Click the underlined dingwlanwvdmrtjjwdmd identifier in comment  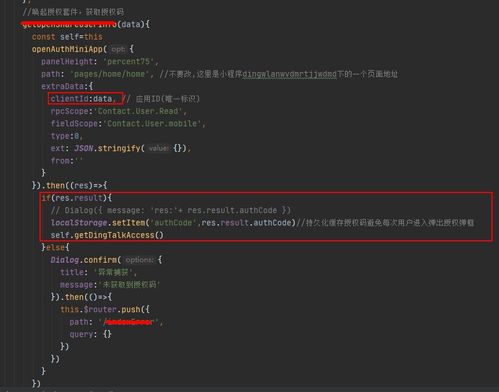(x=289, y=74)
